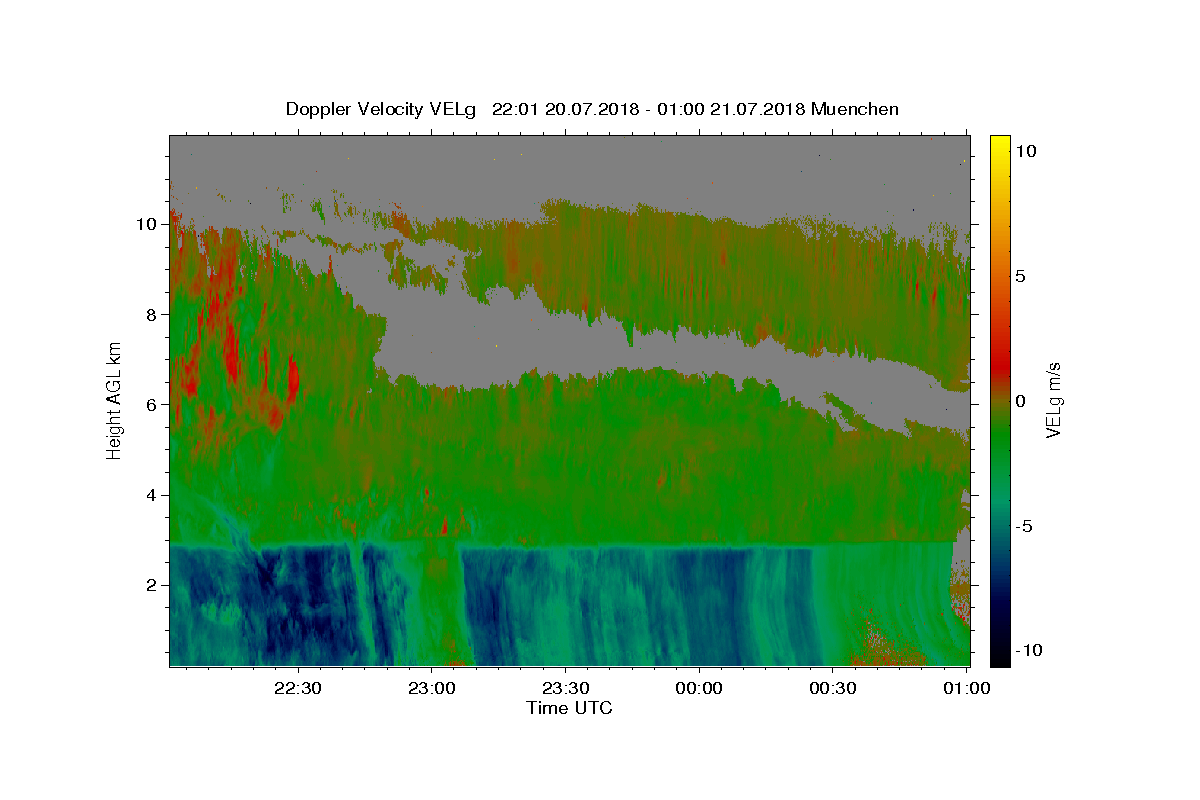Click height tick label '6'
The height and width of the screenshot is (800, 1200).
[152, 404]
